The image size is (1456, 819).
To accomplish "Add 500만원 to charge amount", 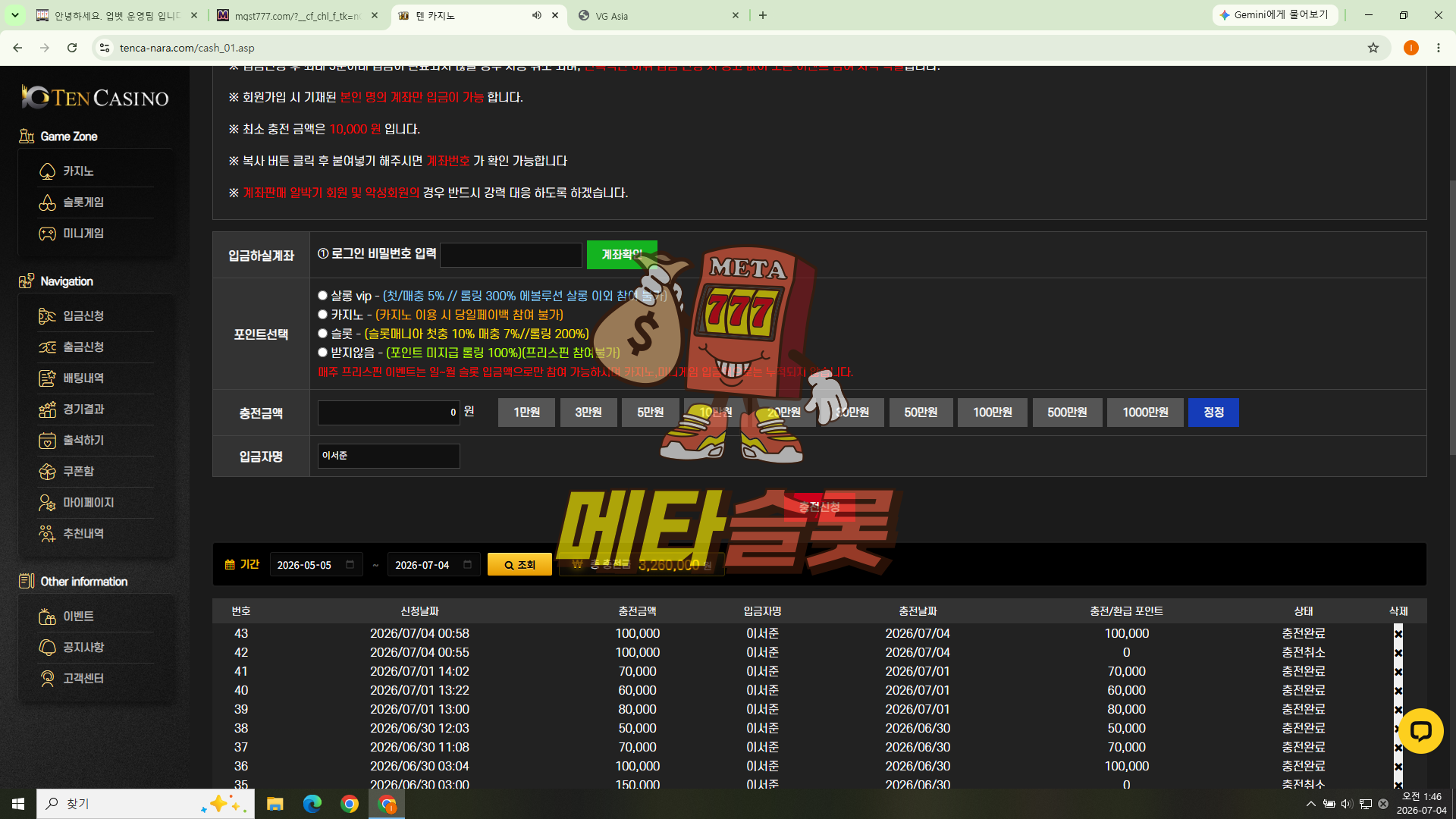I will coord(1067,413).
